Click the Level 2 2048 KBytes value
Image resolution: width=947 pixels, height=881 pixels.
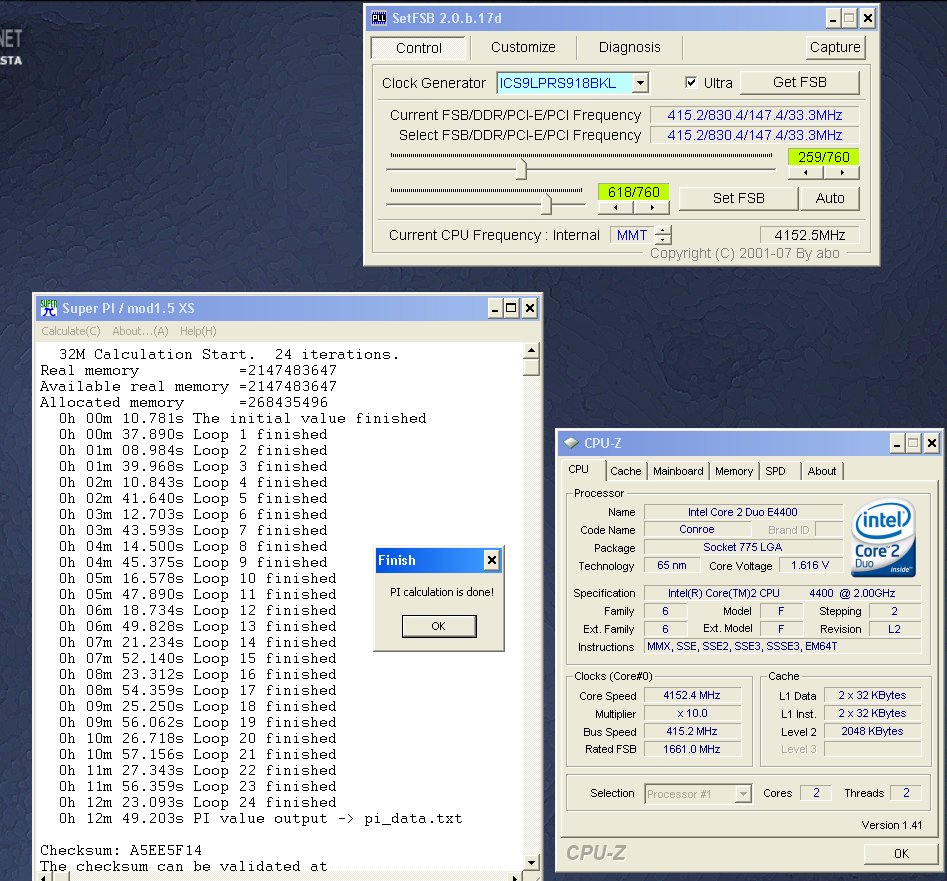872,731
